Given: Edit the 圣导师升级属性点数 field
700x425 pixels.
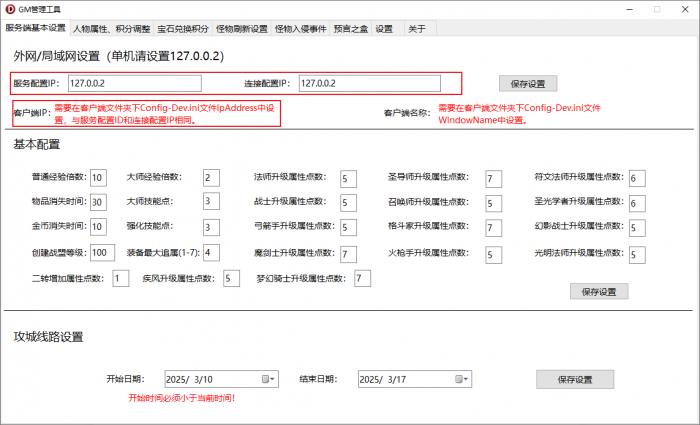Looking at the screenshot, I should (494, 179).
